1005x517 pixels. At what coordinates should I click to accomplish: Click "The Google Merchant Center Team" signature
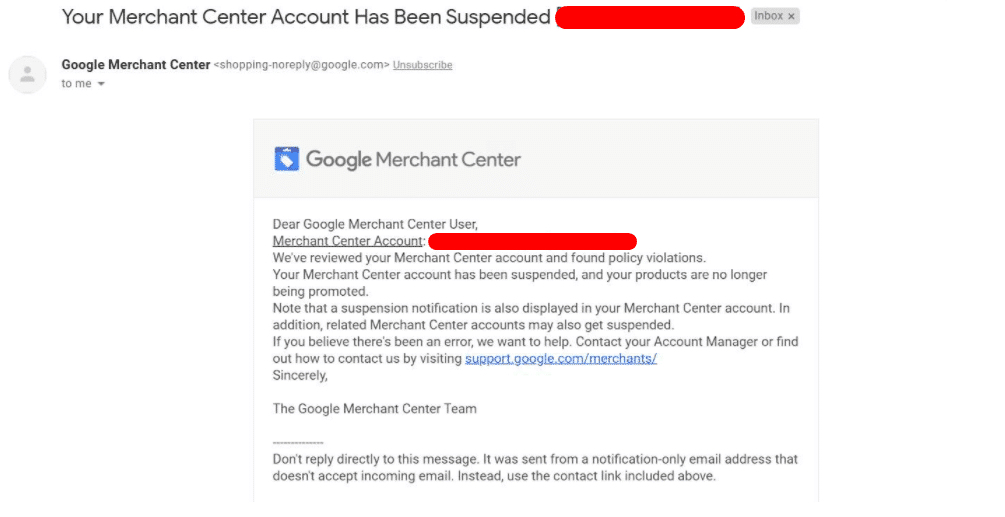pyautogui.click(x=374, y=409)
